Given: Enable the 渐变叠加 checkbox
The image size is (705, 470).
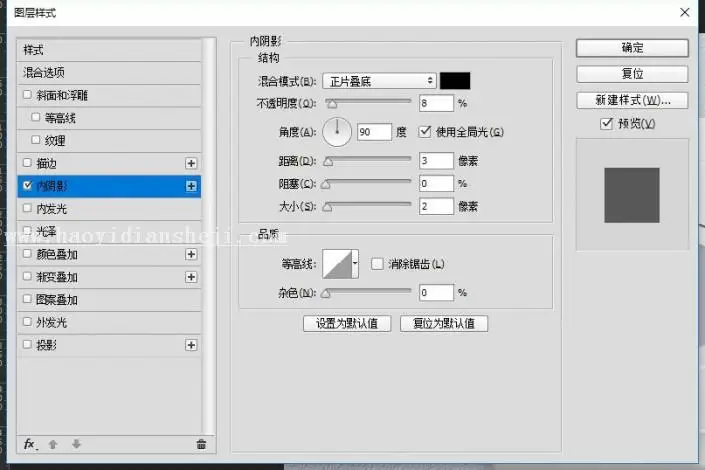Looking at the screenshot, I should pos(27,276).
